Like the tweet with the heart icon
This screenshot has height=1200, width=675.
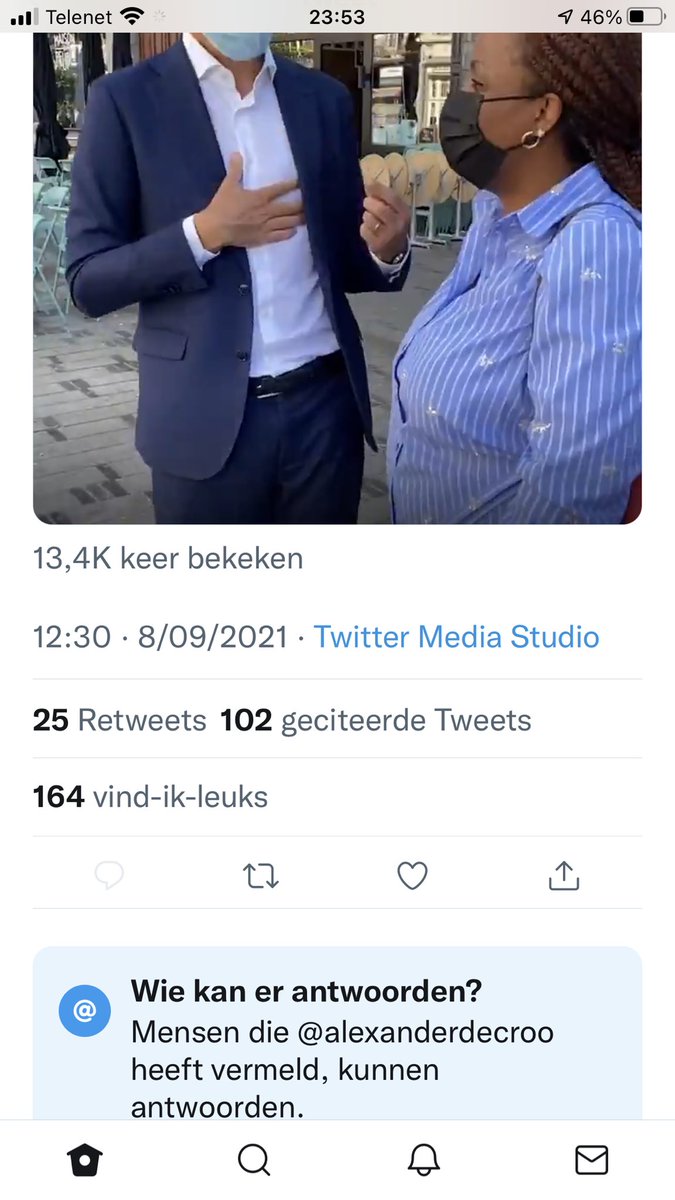pos(412,876)
